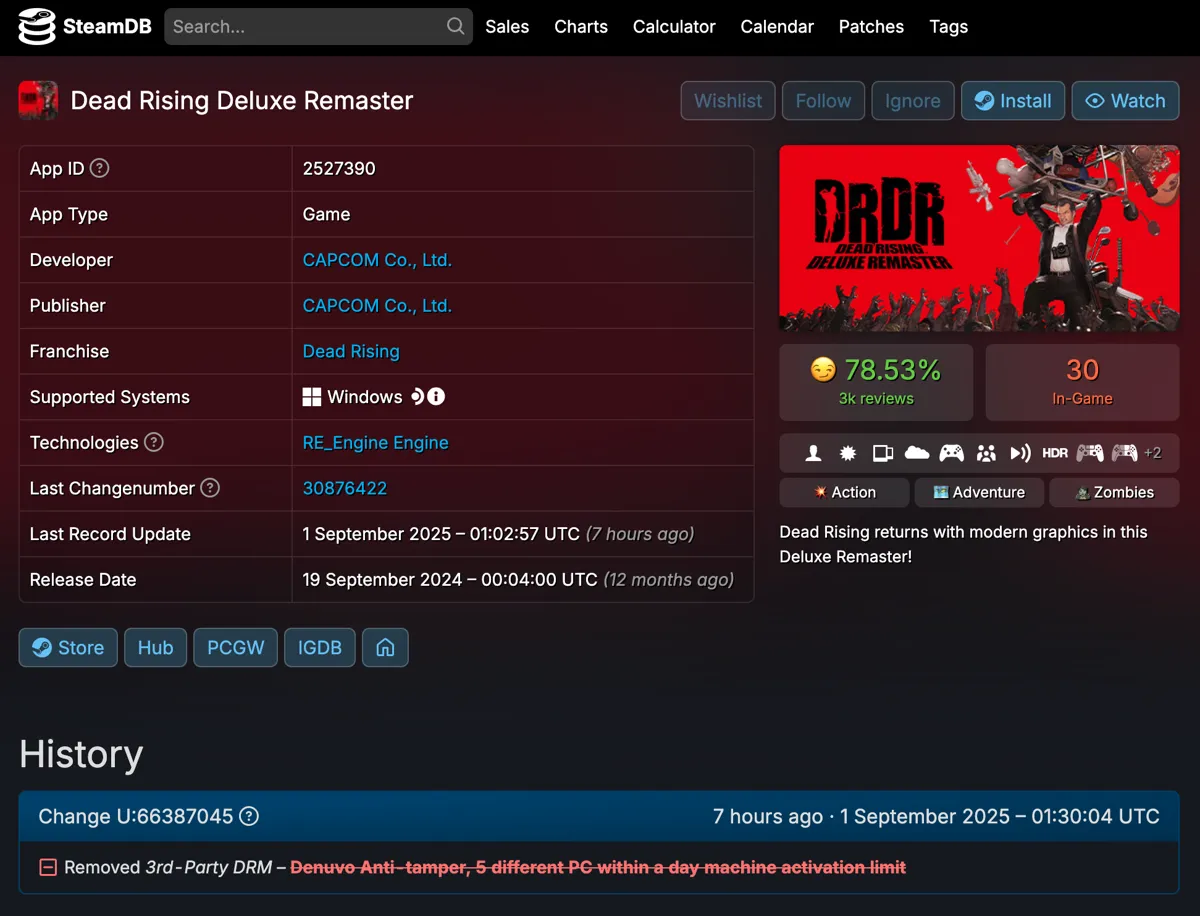Screen dimensions: 1200x916
Task: Click the Follow button for this game
Action: point(823,100)
